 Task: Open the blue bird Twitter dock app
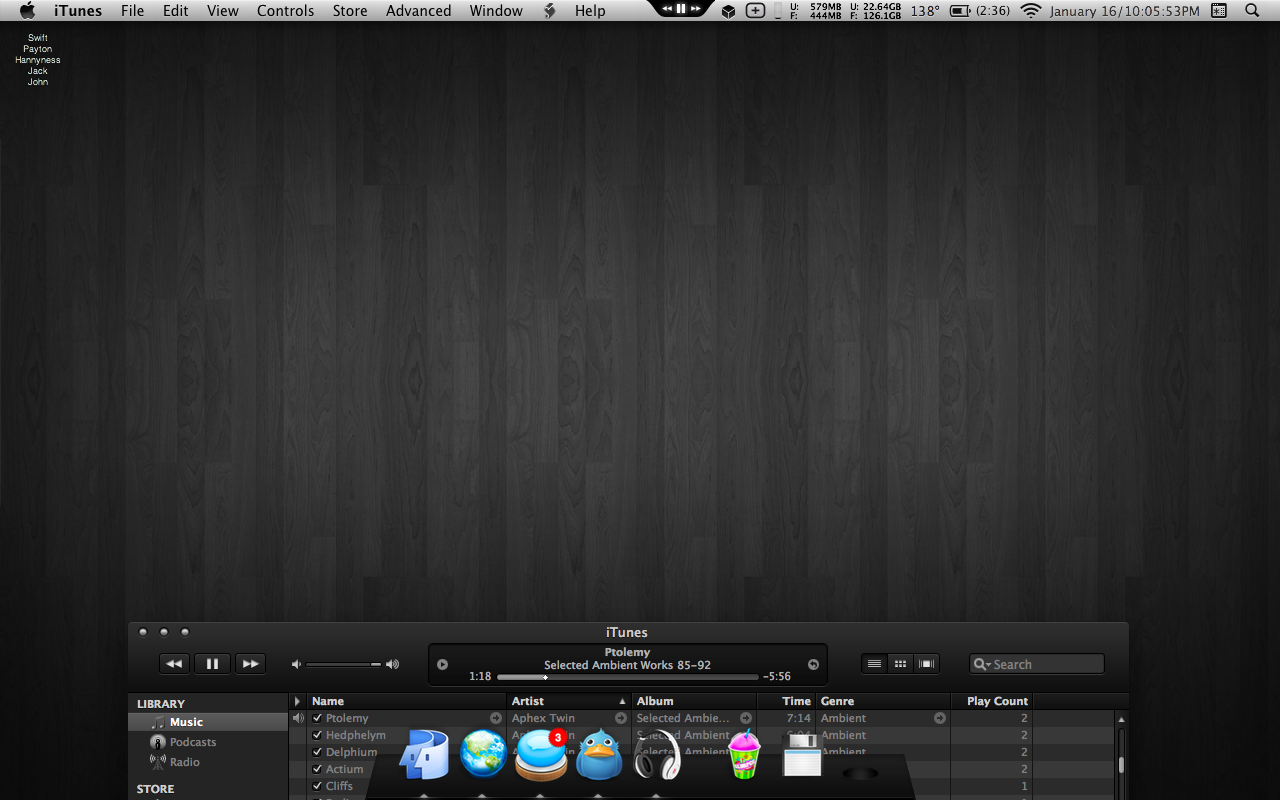599,754
